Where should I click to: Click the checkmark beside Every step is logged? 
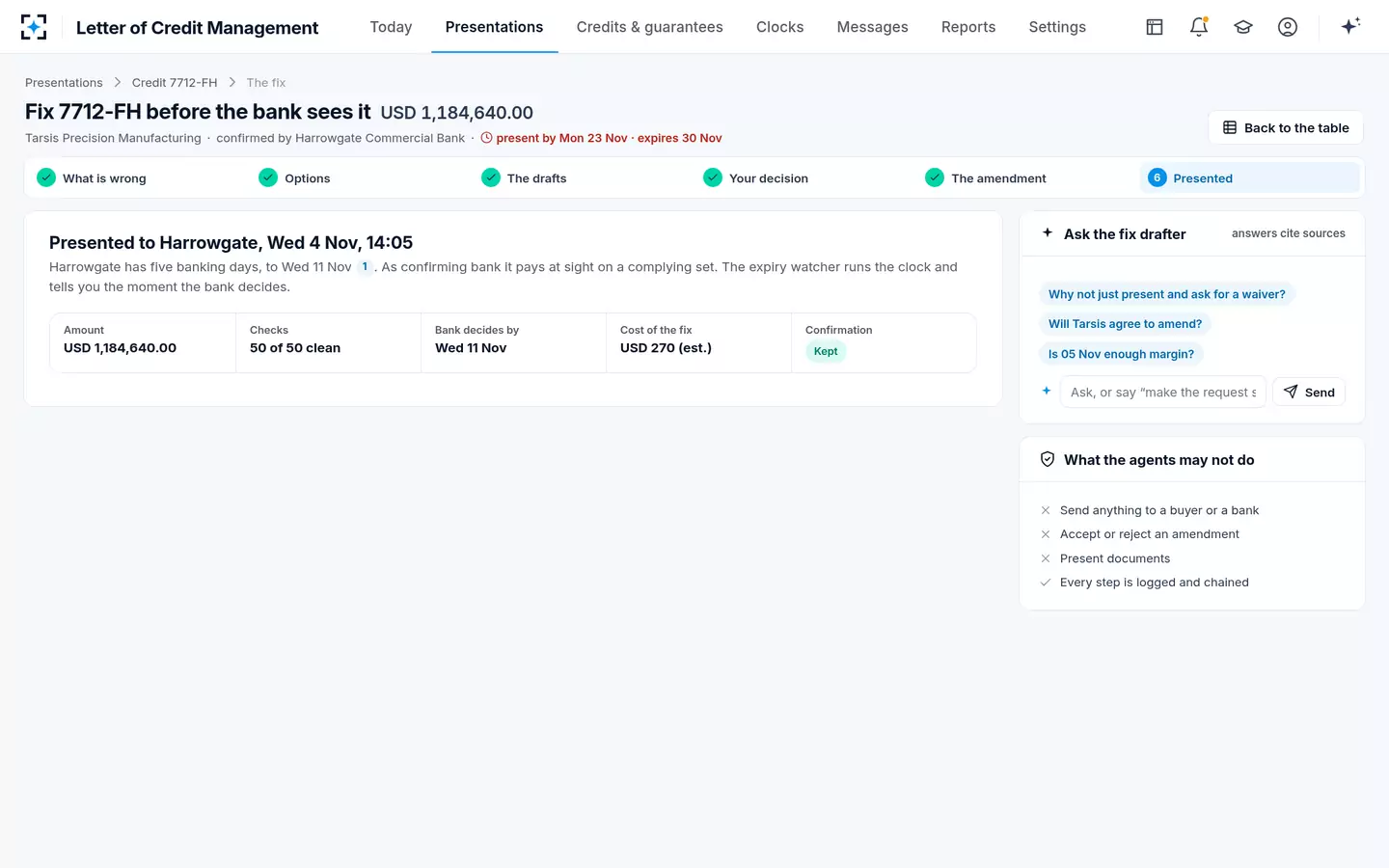click(1046, 583)
